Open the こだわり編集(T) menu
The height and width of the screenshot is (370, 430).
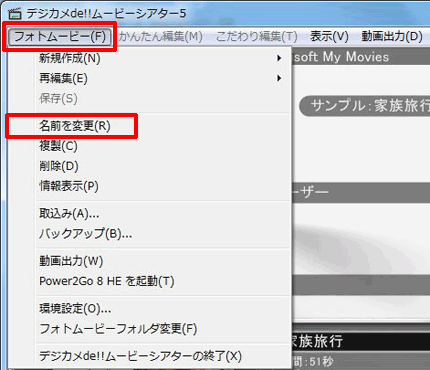coord(256,36)
